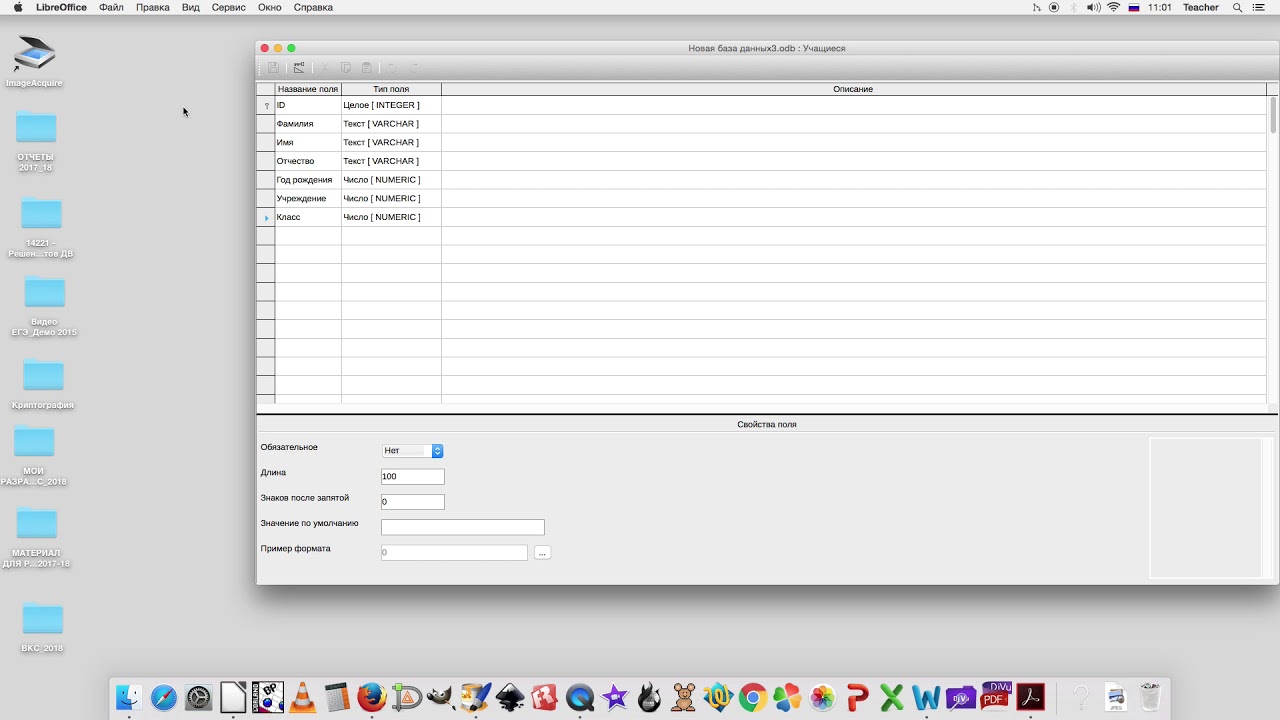Open the Справка menu
This screenshot has width=1280, height=720.
(x=313, y=7)
